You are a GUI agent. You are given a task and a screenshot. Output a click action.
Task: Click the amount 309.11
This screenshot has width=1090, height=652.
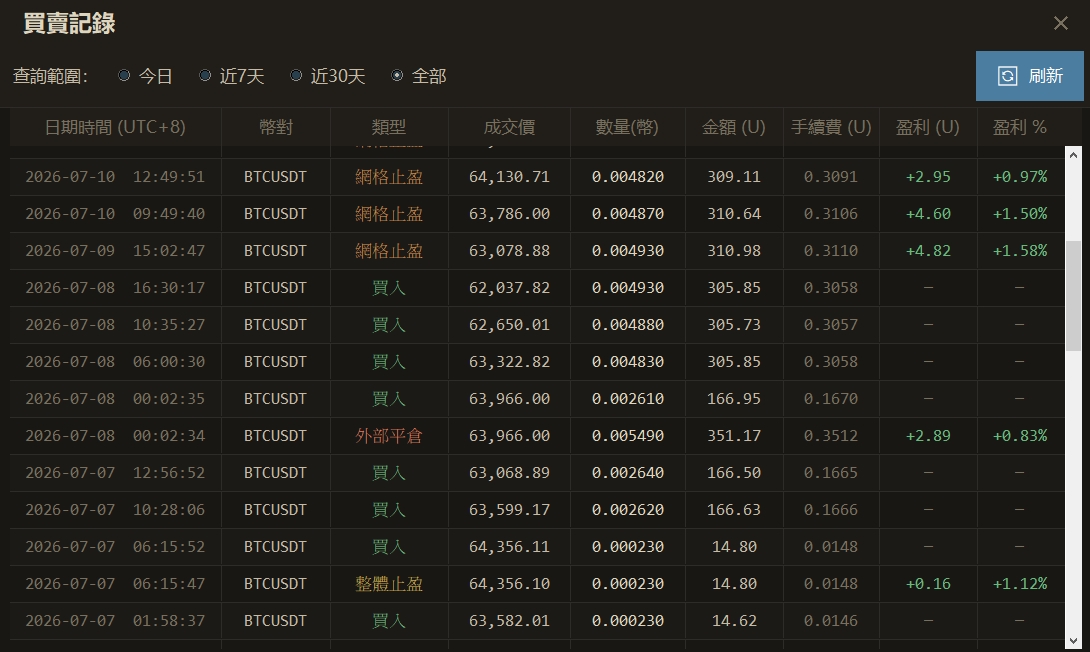click(x=734, y=177)
